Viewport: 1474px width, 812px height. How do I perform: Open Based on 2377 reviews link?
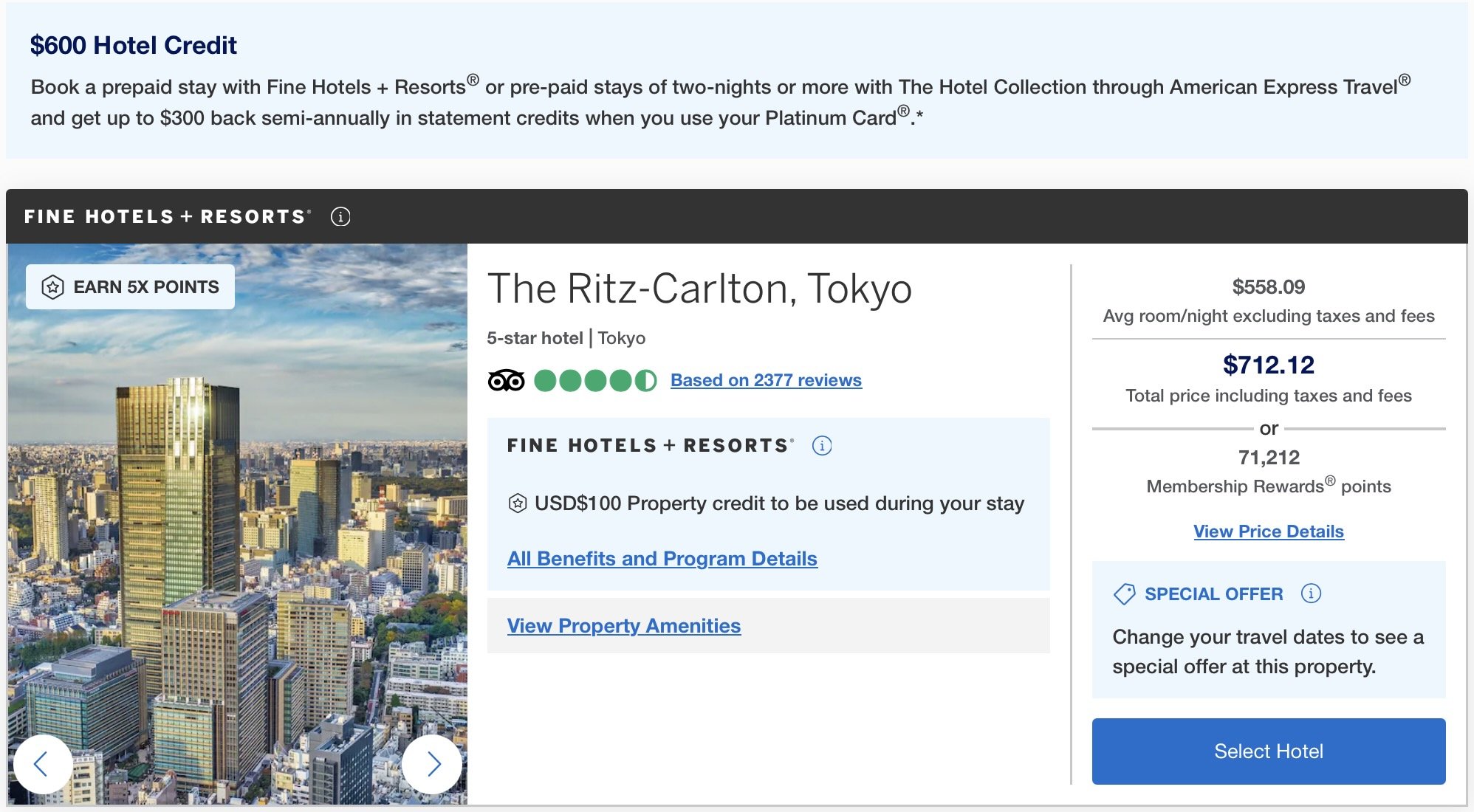766,380
